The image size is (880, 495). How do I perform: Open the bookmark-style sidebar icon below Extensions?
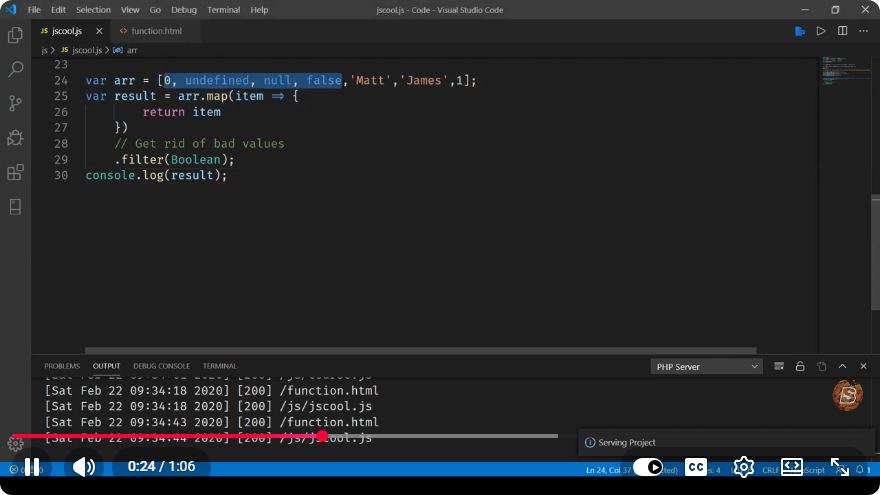coord(15,207)
